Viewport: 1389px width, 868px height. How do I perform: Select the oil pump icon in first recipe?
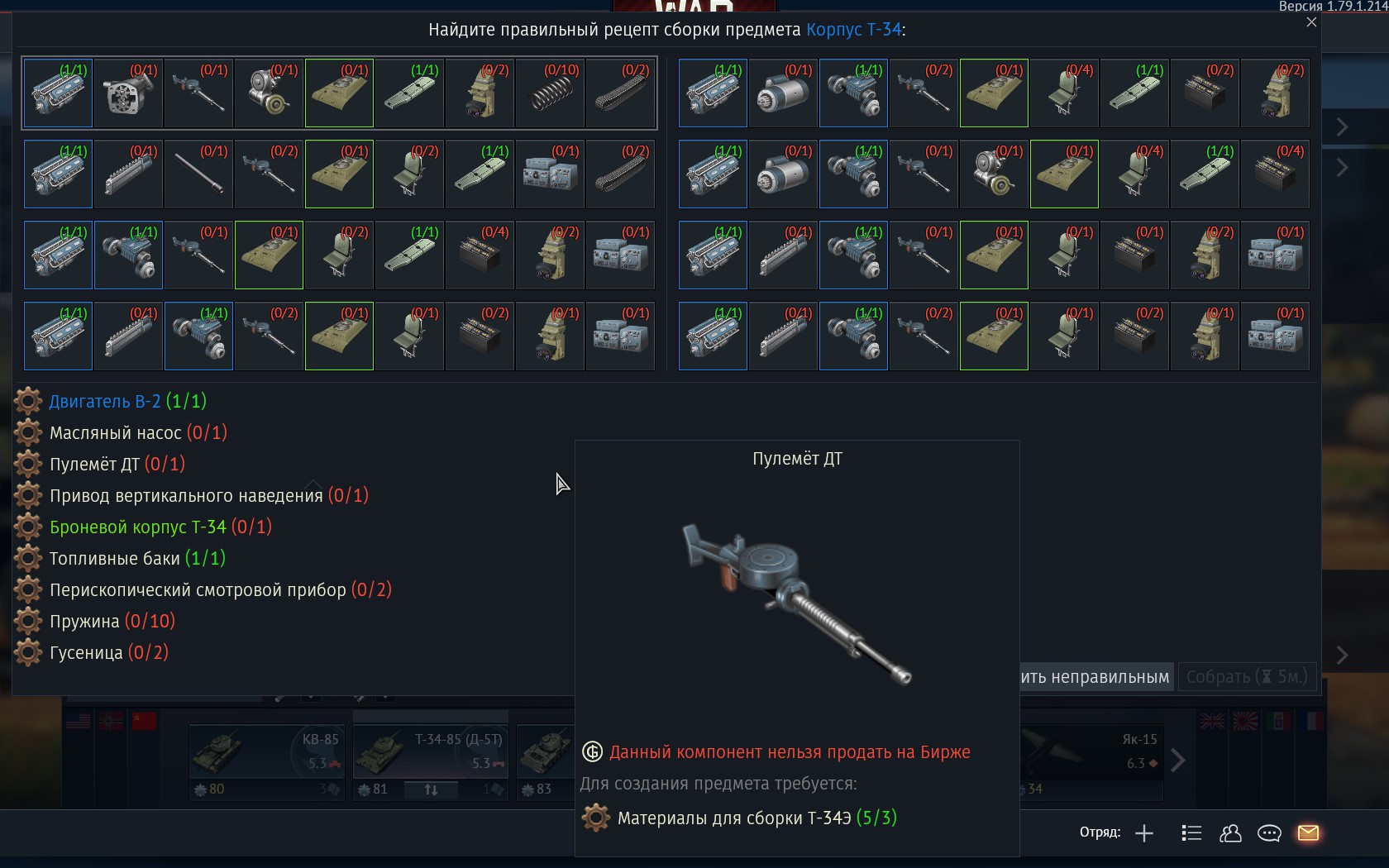tap(128, 93)
